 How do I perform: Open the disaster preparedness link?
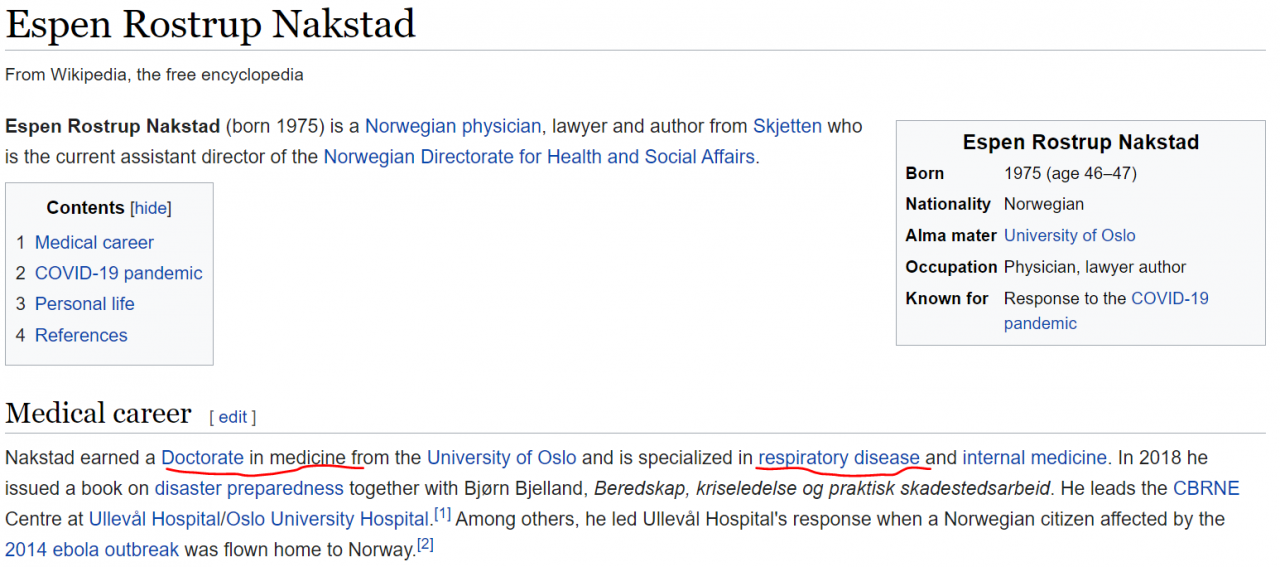click(249, 489)
